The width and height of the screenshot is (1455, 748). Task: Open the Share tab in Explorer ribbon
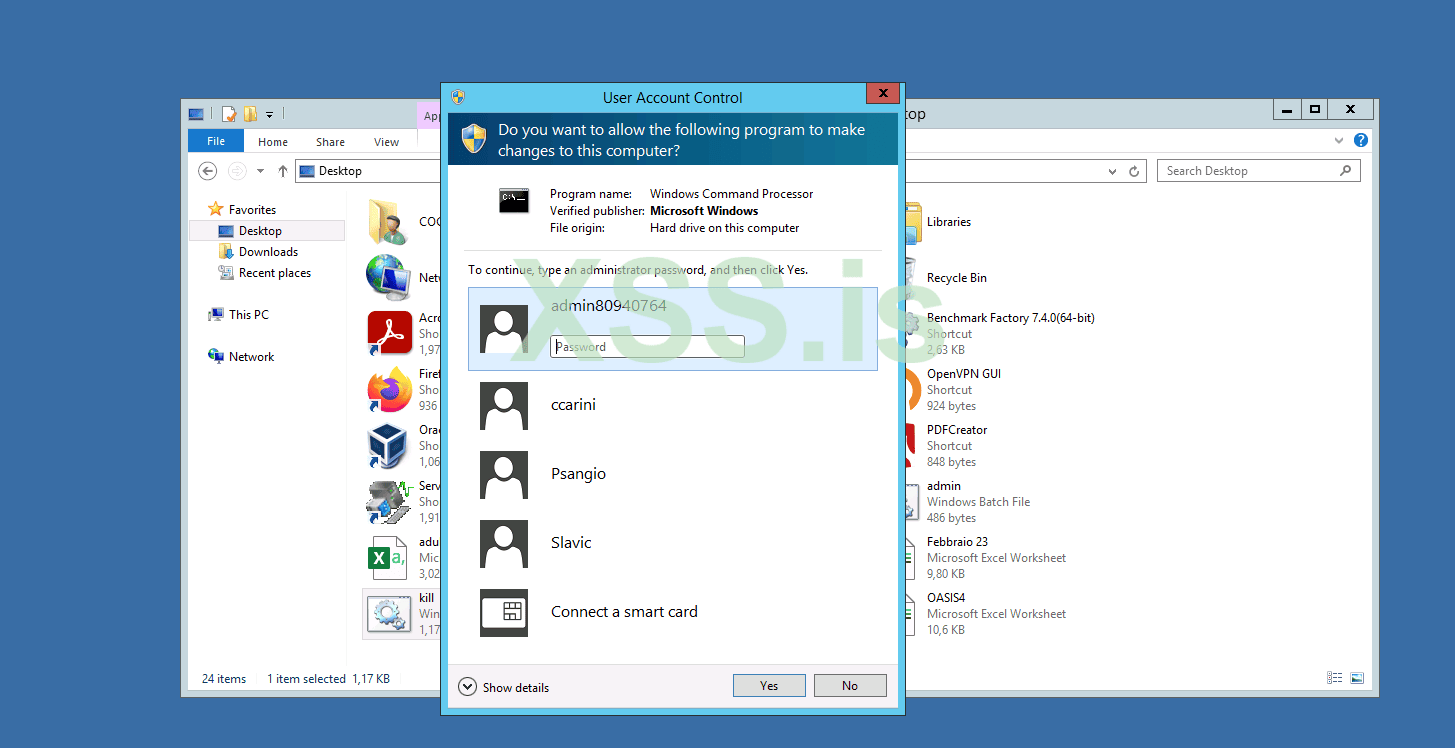pos(330,142)
